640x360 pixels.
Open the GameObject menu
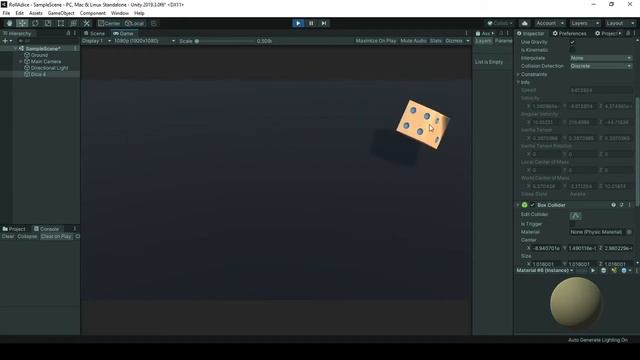61,13
